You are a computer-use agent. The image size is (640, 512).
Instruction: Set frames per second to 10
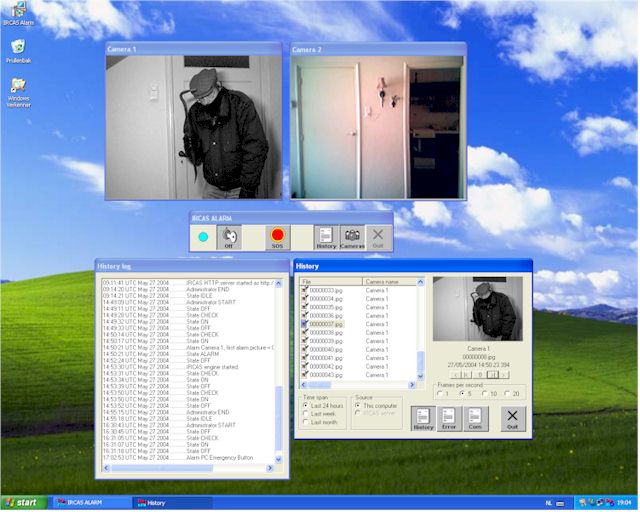click(x=489, y=394)
